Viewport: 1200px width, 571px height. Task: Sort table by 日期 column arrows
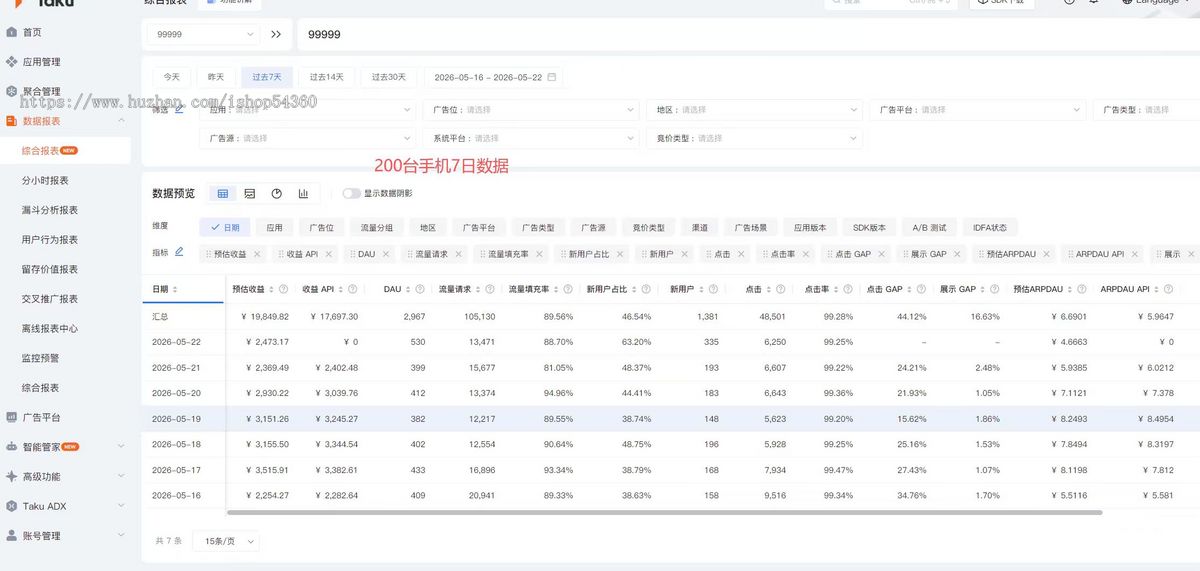coord(176,289)
